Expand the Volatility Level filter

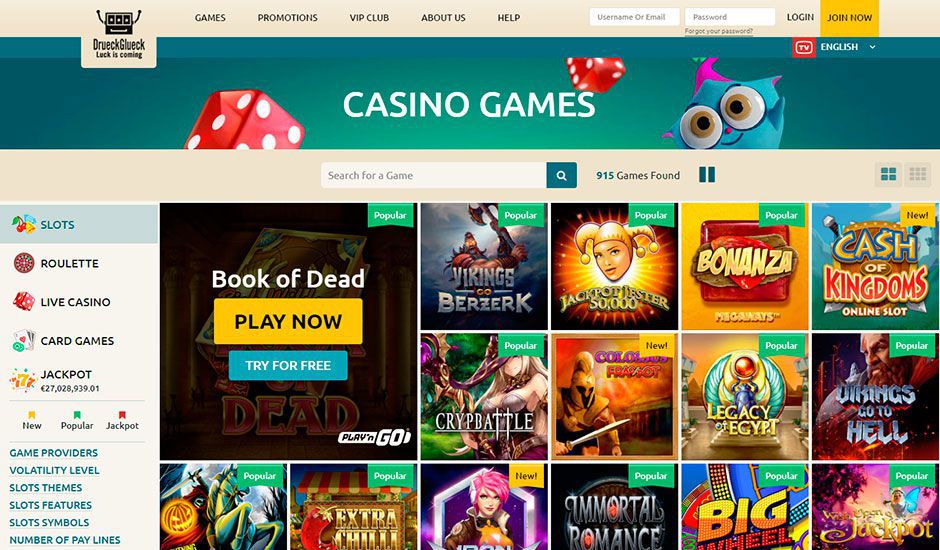point(55,470)
